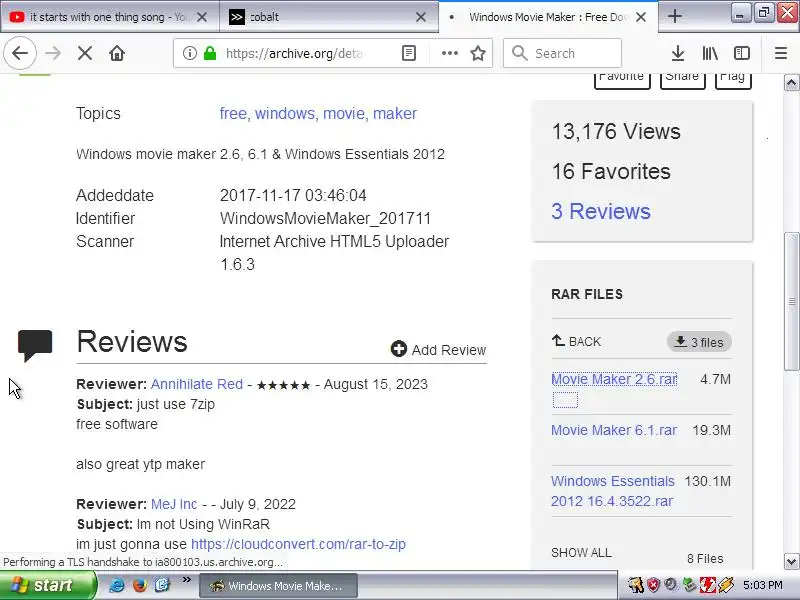
Task: Click the identifier WindowsMovieMaker_201711 text
Action: (x=326, y=218)
